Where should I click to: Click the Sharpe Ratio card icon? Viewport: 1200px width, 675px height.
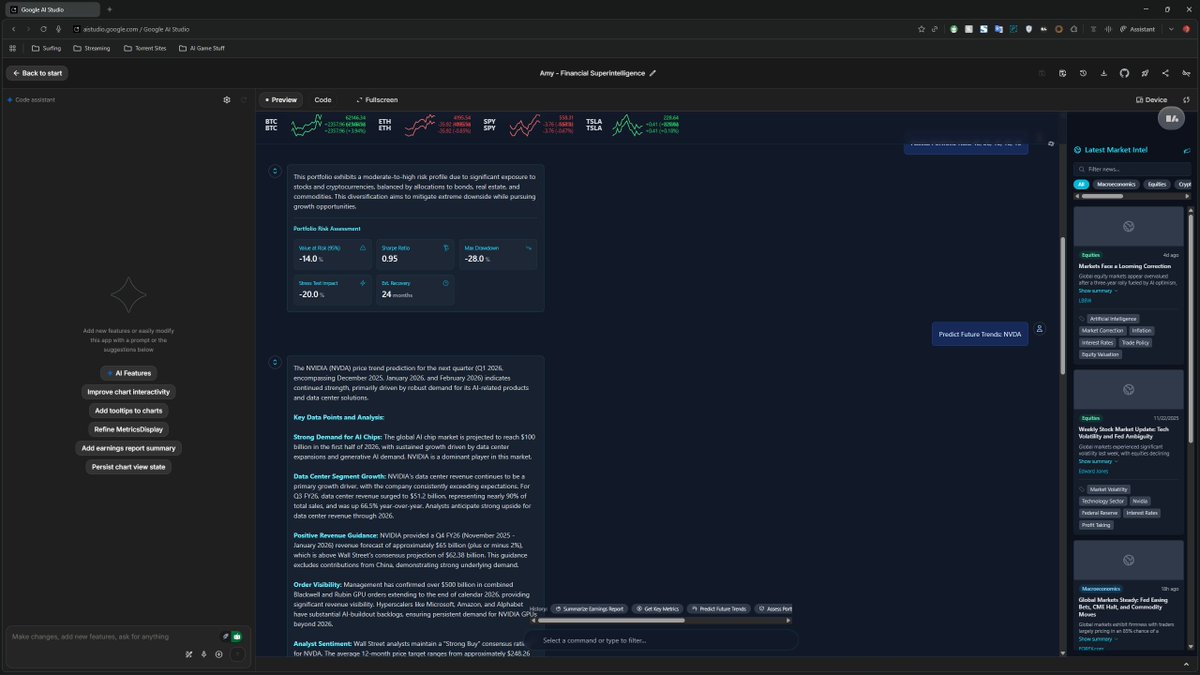pyautogui.click(x=445, y=247)
